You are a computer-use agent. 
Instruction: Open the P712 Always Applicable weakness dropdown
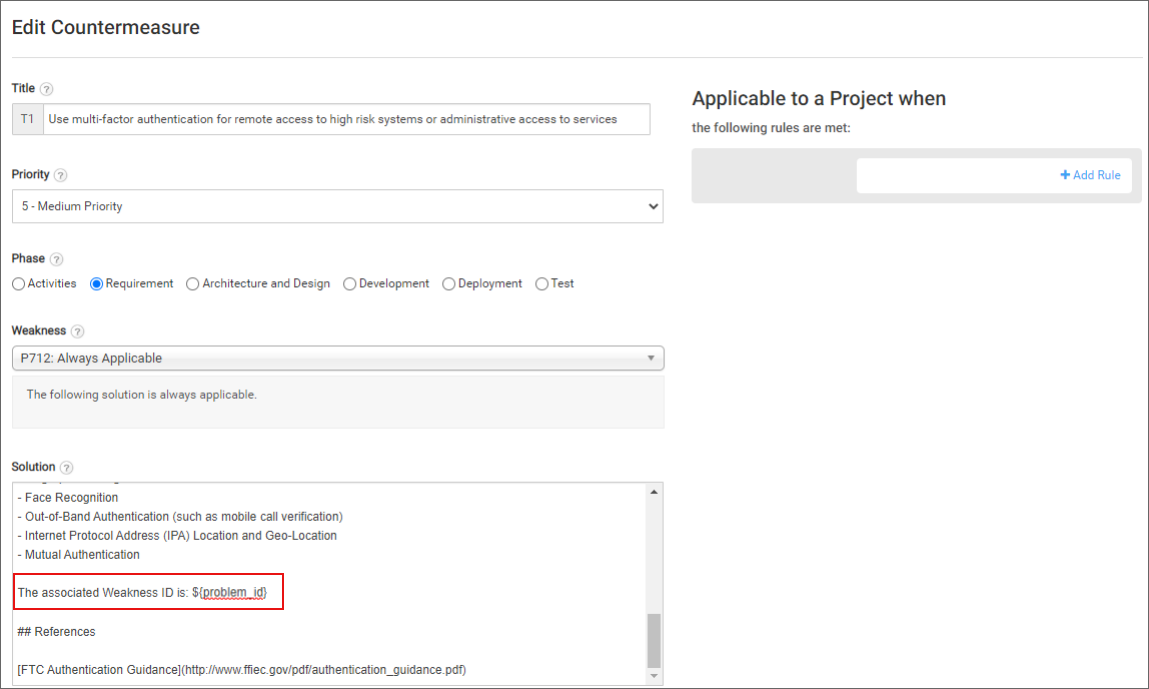337,358
